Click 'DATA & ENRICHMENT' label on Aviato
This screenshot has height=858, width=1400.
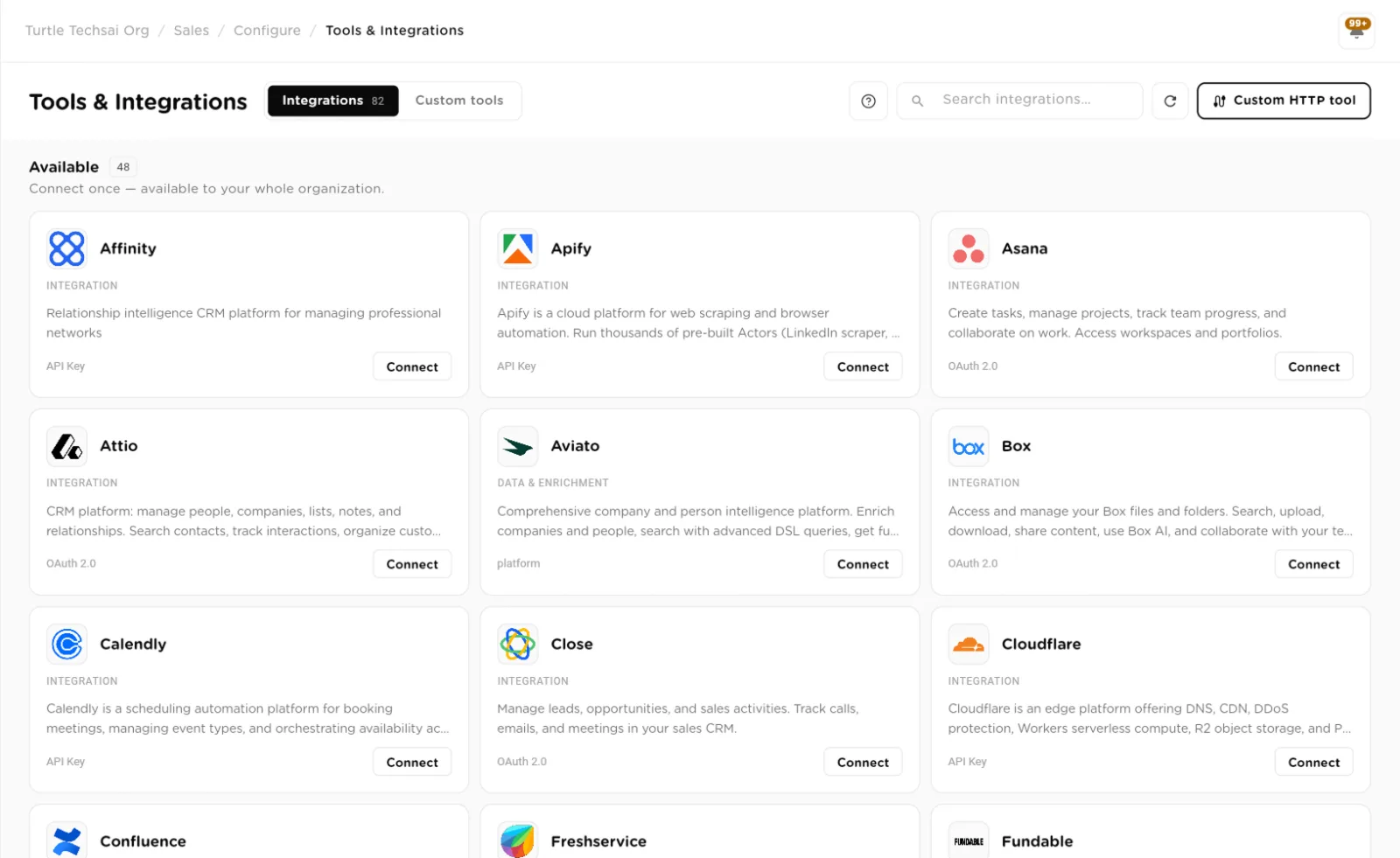(553, 483)
